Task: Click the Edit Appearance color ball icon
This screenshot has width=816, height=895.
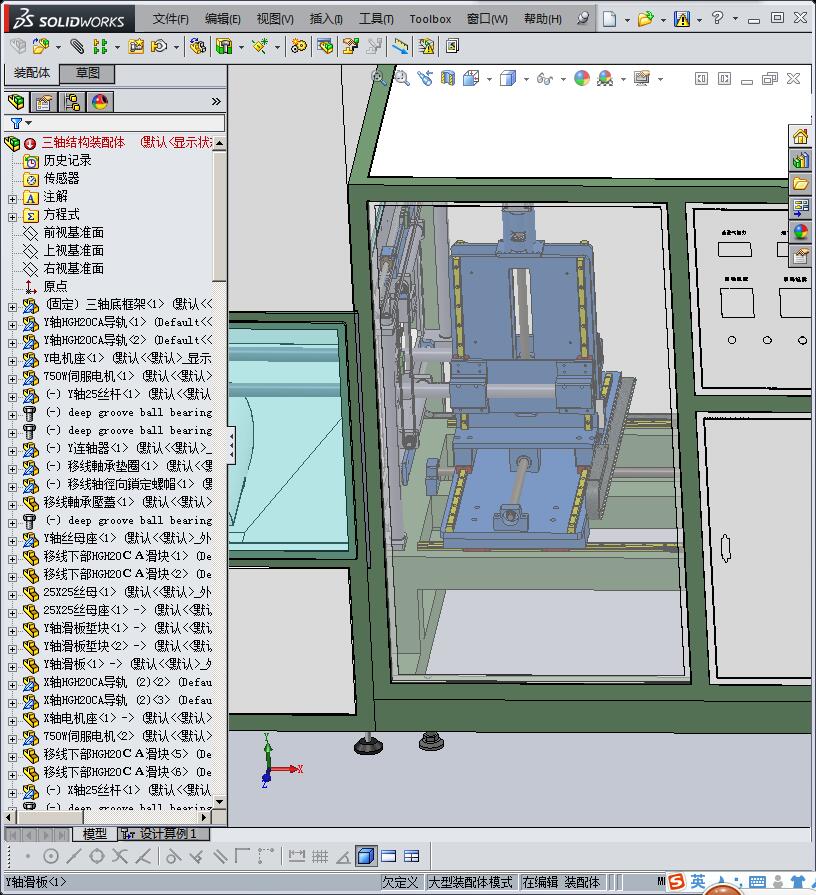Action: coord(582,78)
